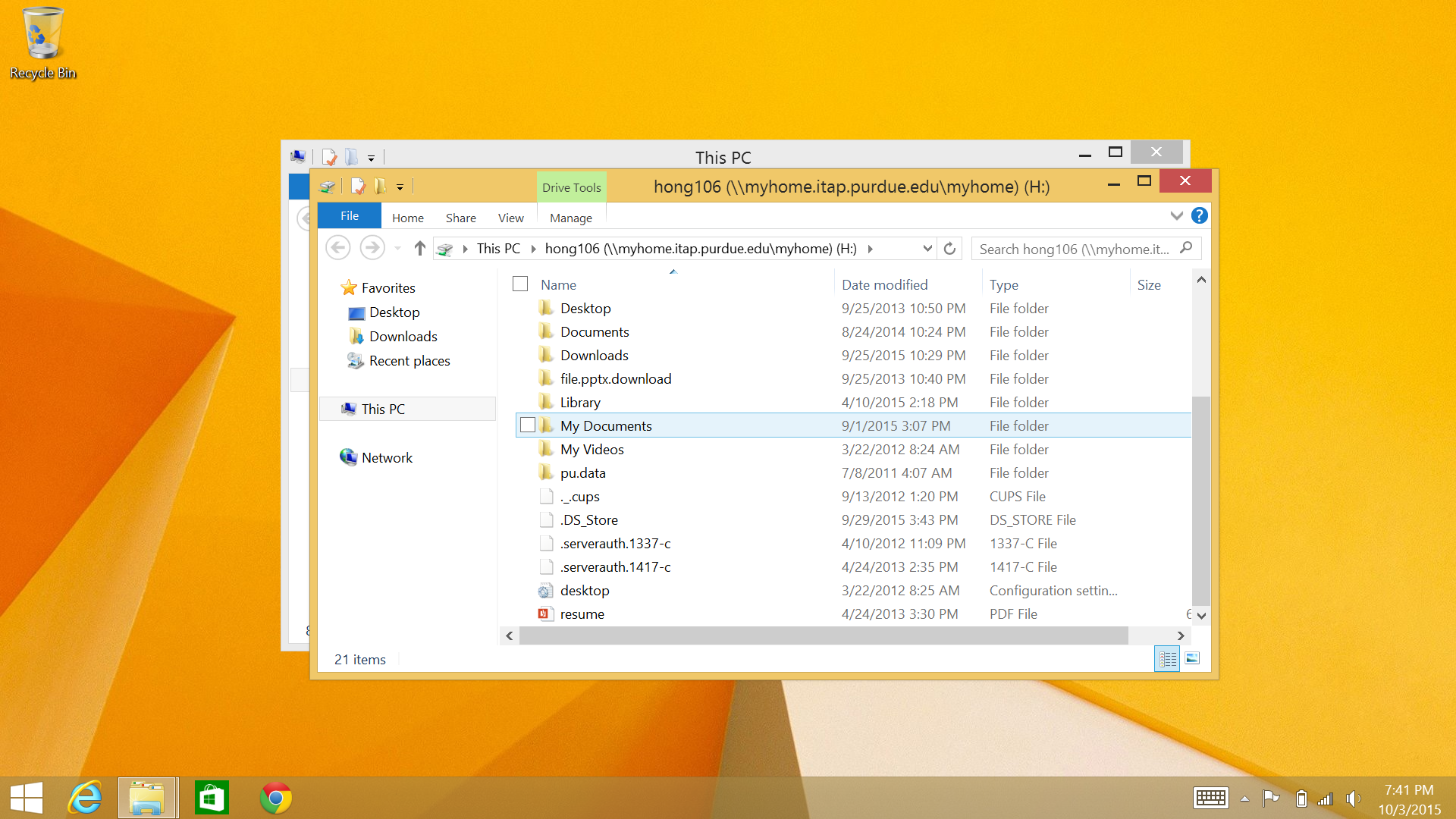The width and height of the screenshot is (1456, 819).
Task: Open quick access dropdown in This PC window
Action: [371, 158]
